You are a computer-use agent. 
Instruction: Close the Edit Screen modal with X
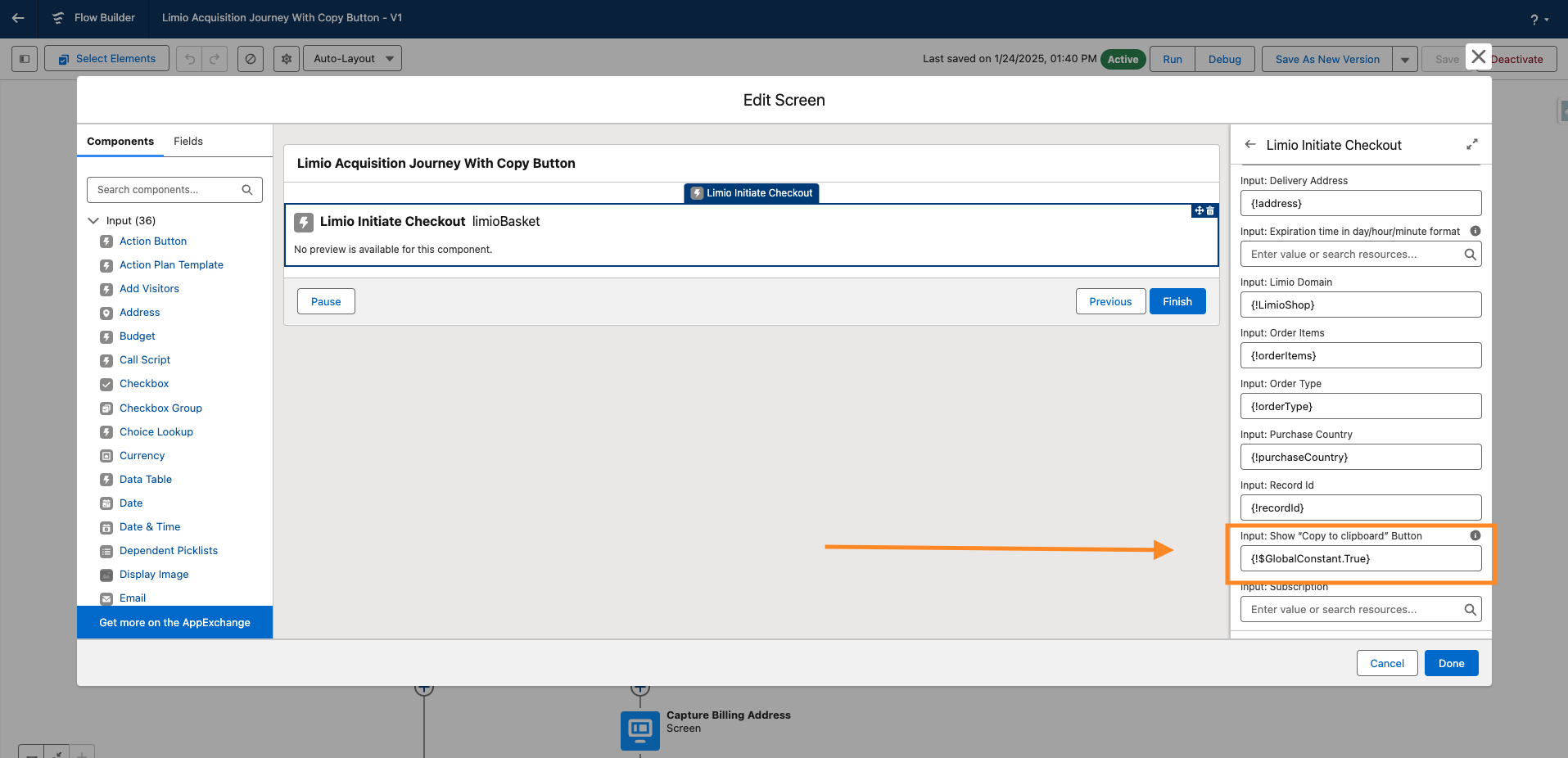(x=1479, y=56)
